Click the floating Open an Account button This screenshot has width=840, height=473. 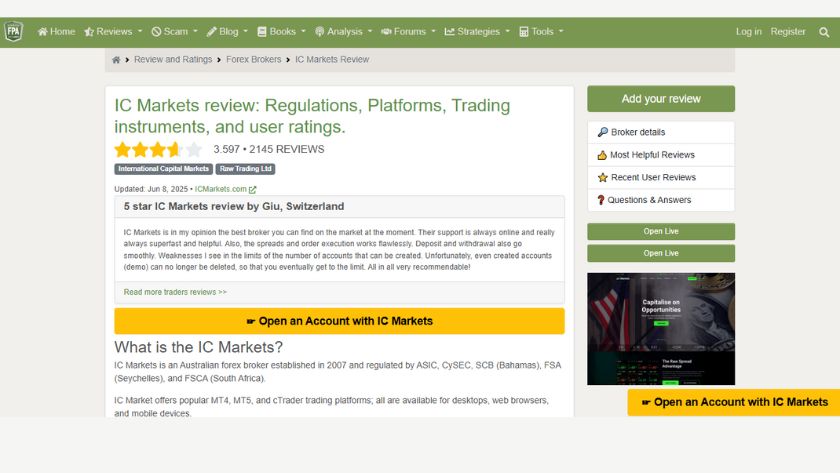pos(734,402)
